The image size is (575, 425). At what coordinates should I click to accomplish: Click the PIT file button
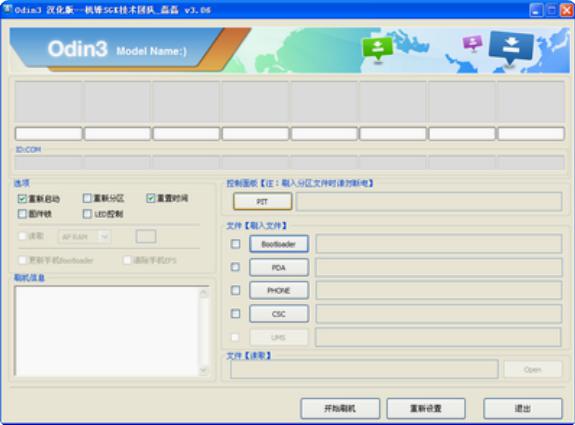coord(263,201)
